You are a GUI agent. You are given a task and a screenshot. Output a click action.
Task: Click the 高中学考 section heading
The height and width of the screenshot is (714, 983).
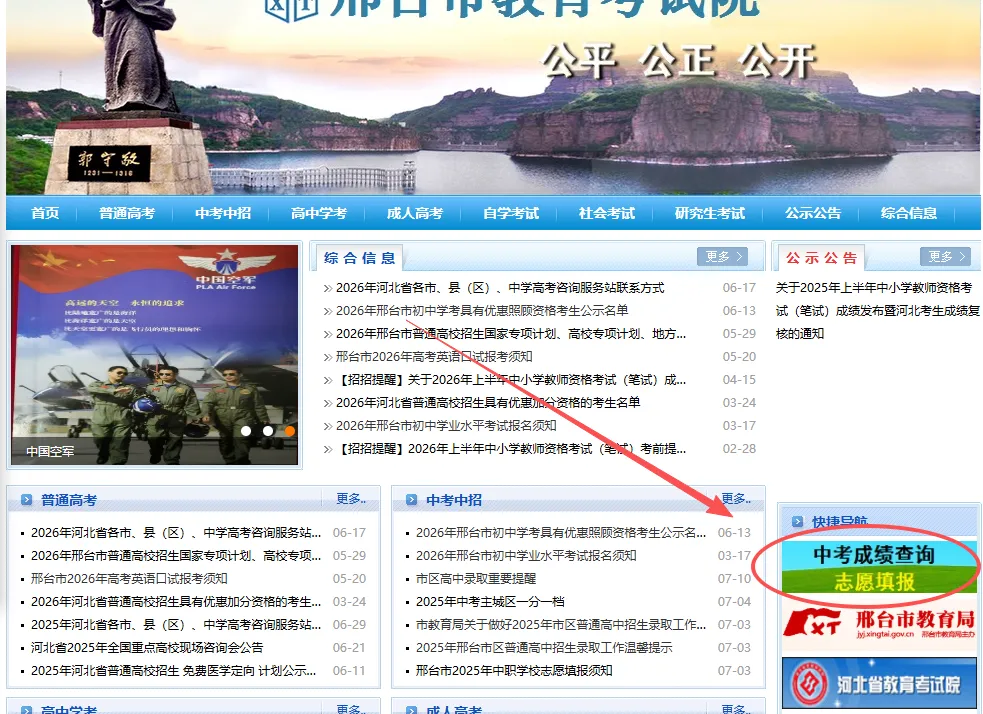coord(69,710)
